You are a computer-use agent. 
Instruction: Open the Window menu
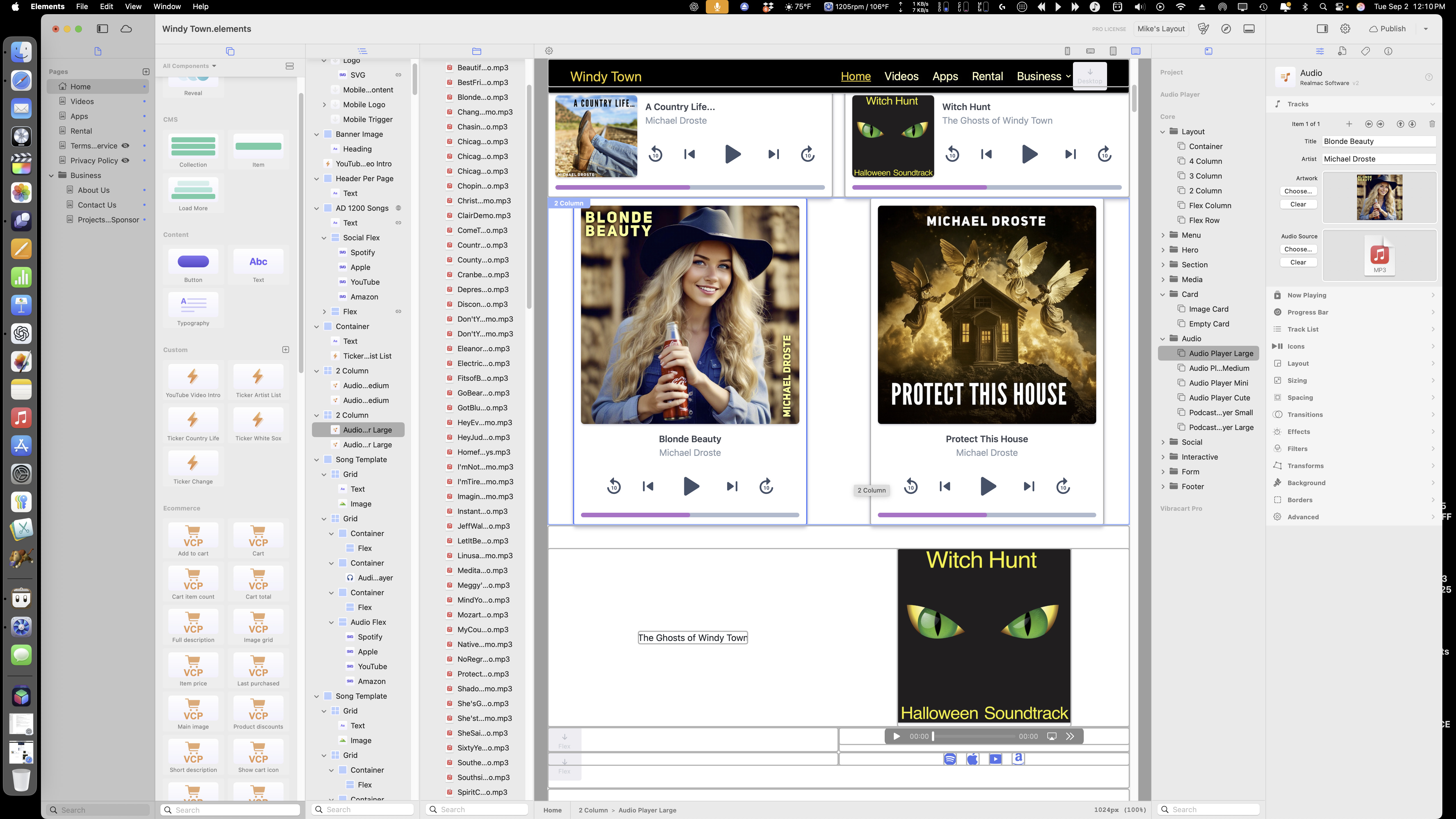point(167,7)
